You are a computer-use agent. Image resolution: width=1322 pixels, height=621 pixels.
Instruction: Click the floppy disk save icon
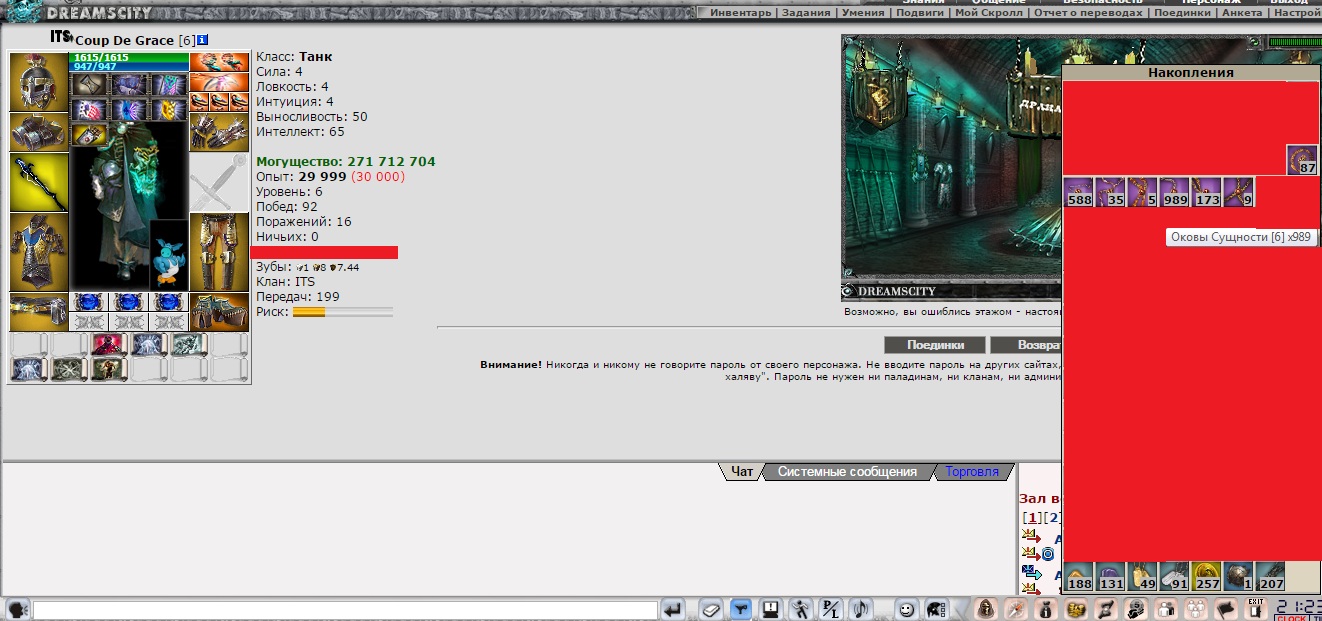771,608
